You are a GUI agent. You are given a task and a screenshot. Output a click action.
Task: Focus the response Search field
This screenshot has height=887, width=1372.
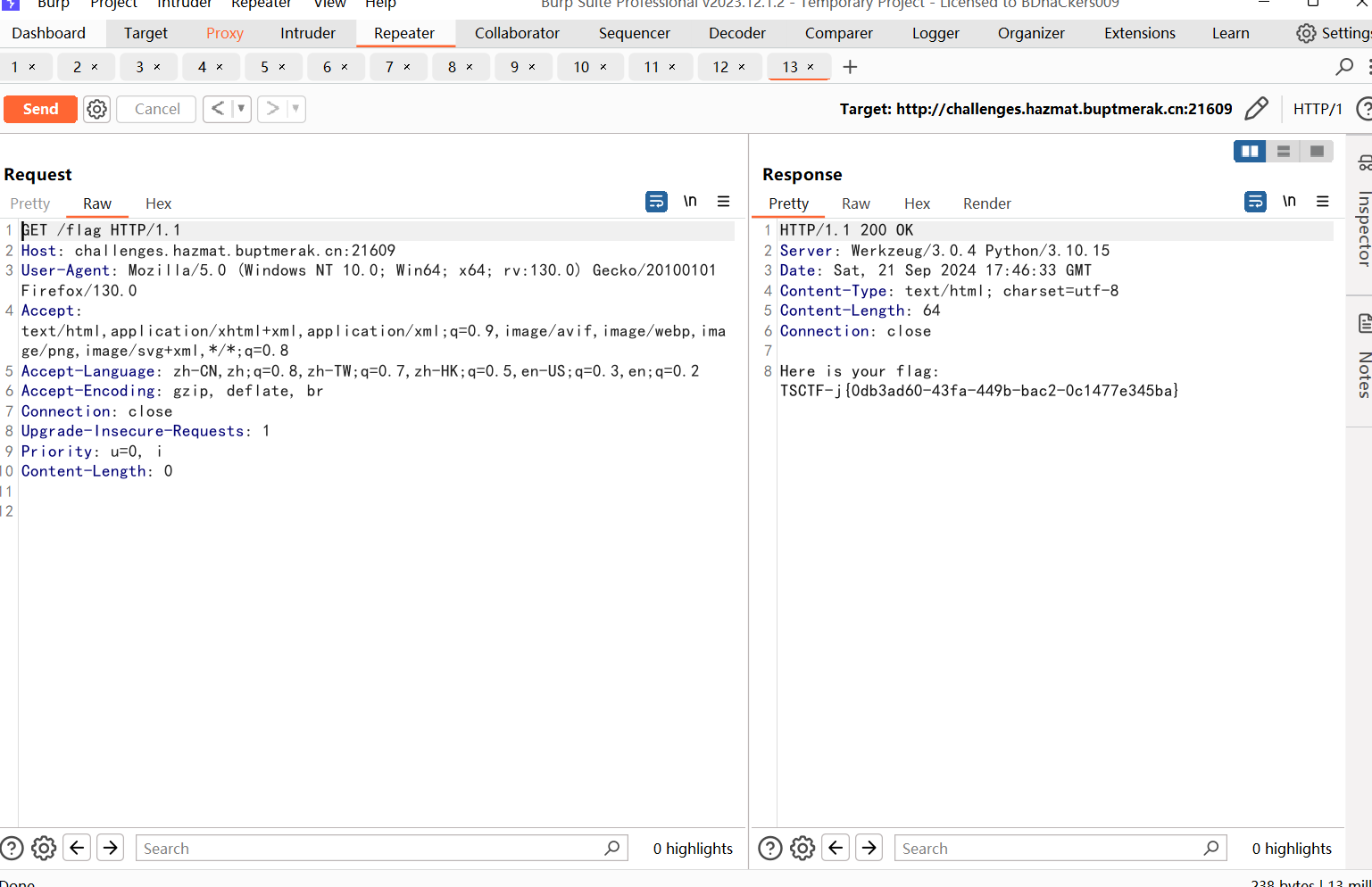click(1060, 848)
